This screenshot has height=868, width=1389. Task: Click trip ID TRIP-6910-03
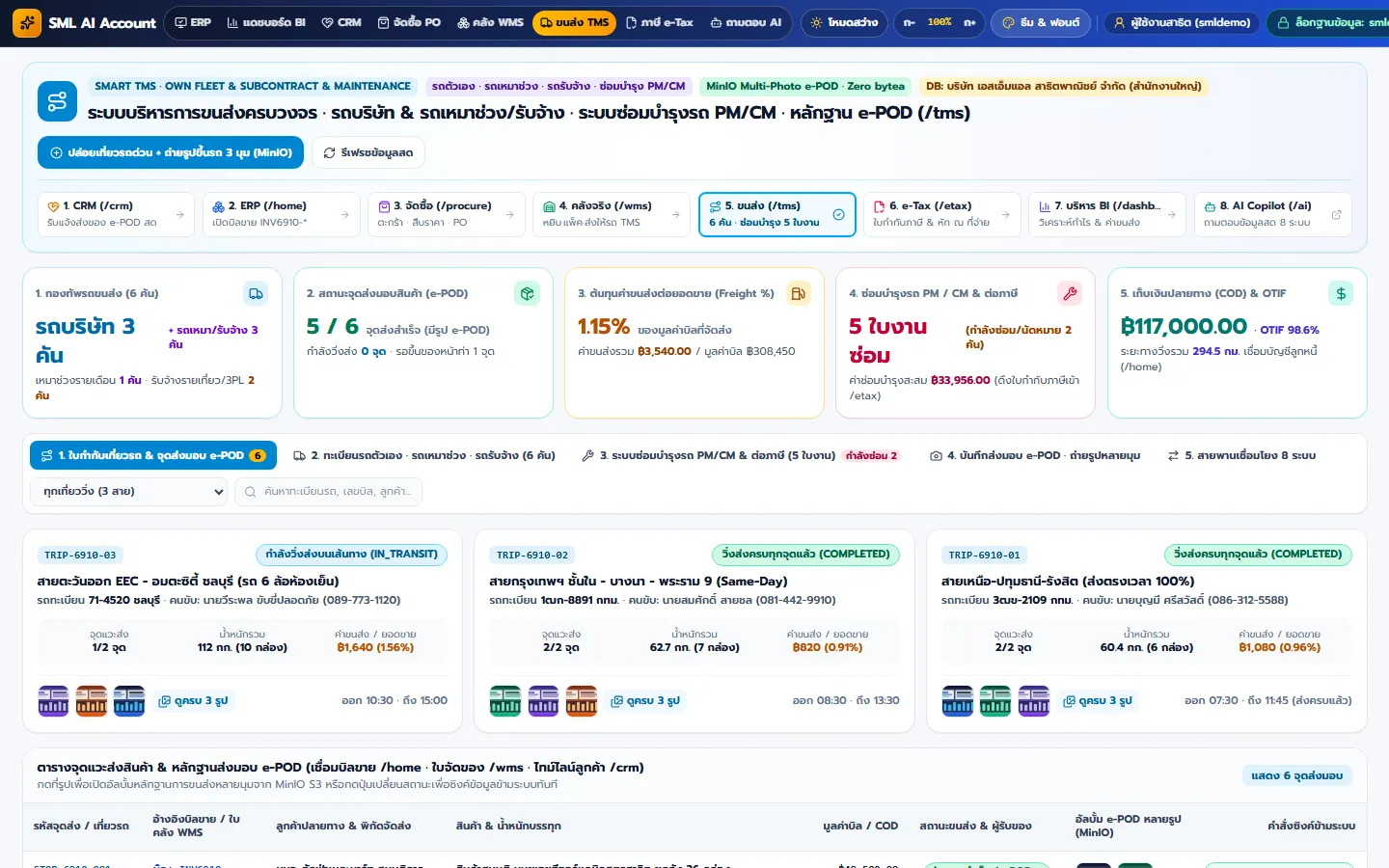pos(80,555)
